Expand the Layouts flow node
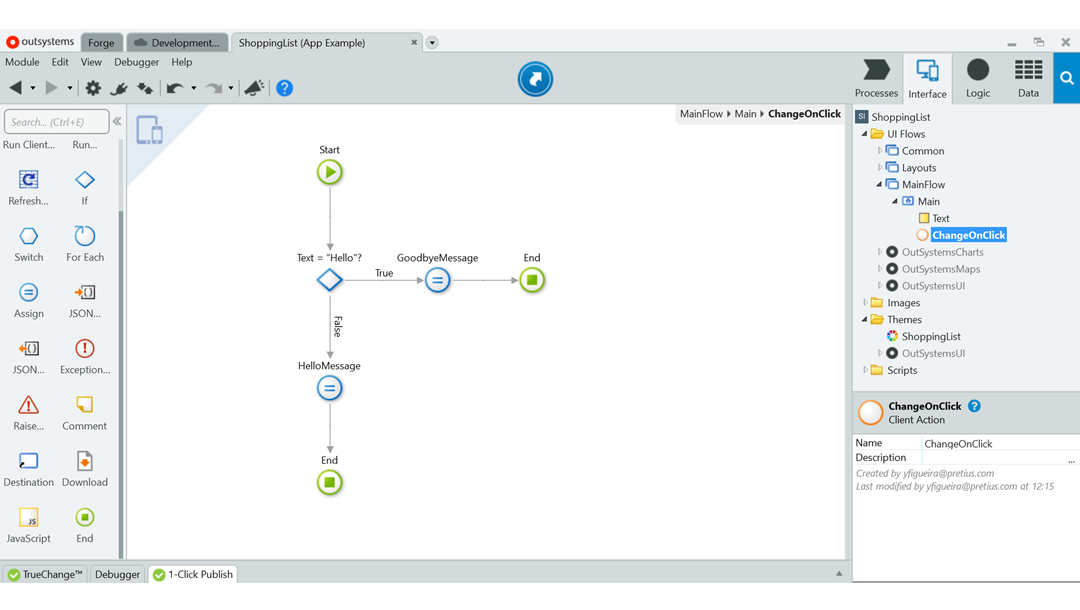Viewport: 1080px width, 610px height. pos(880,168)
